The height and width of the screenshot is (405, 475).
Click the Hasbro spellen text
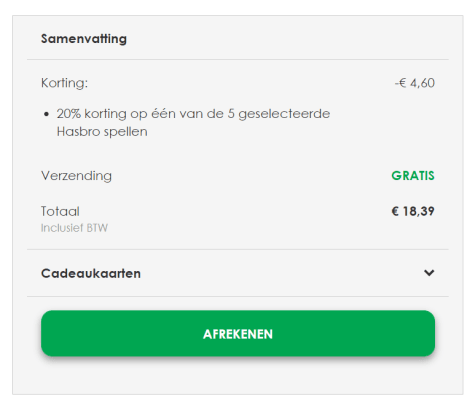[102, 132]
